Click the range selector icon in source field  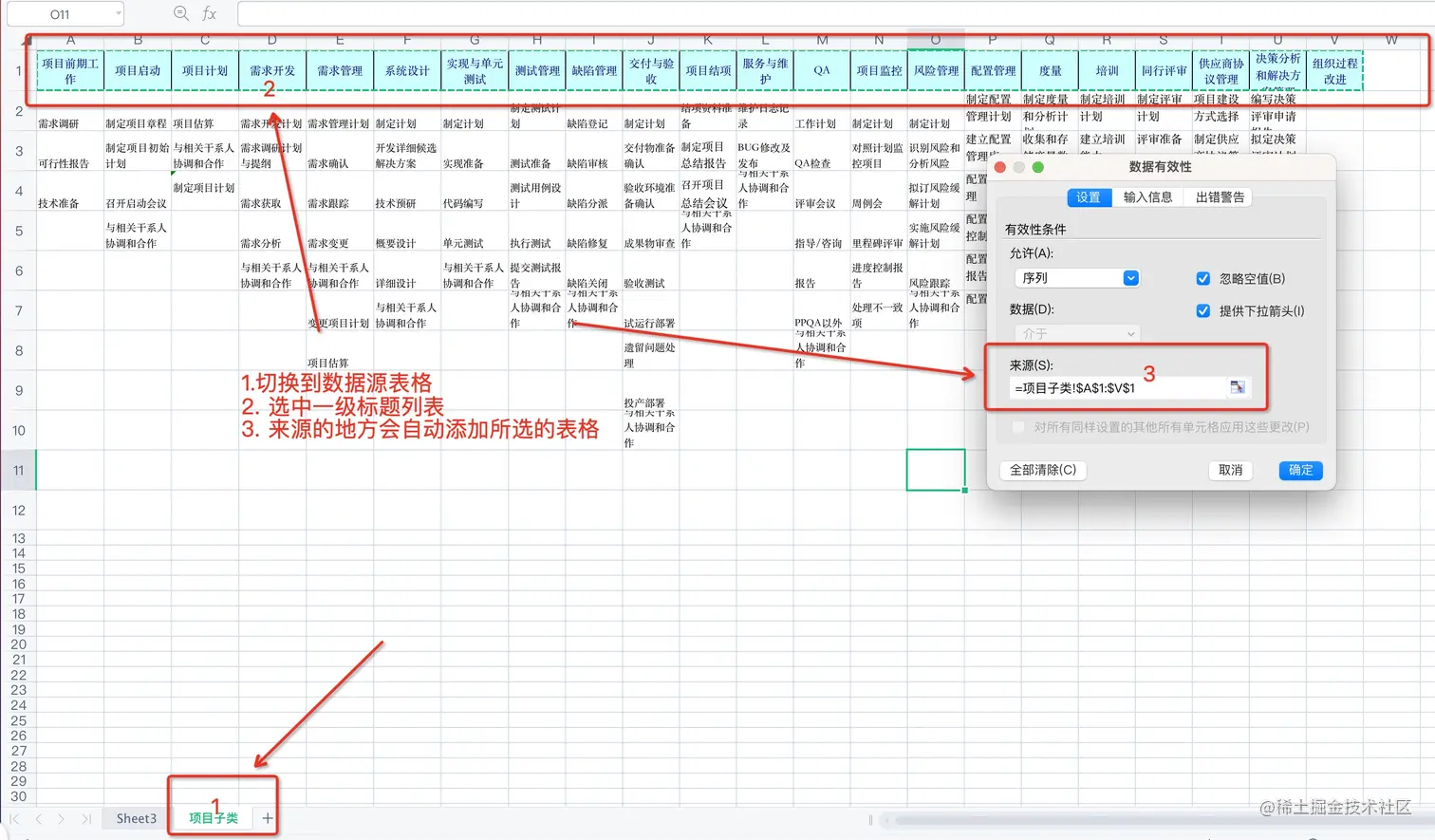(x=1237, y=387)
